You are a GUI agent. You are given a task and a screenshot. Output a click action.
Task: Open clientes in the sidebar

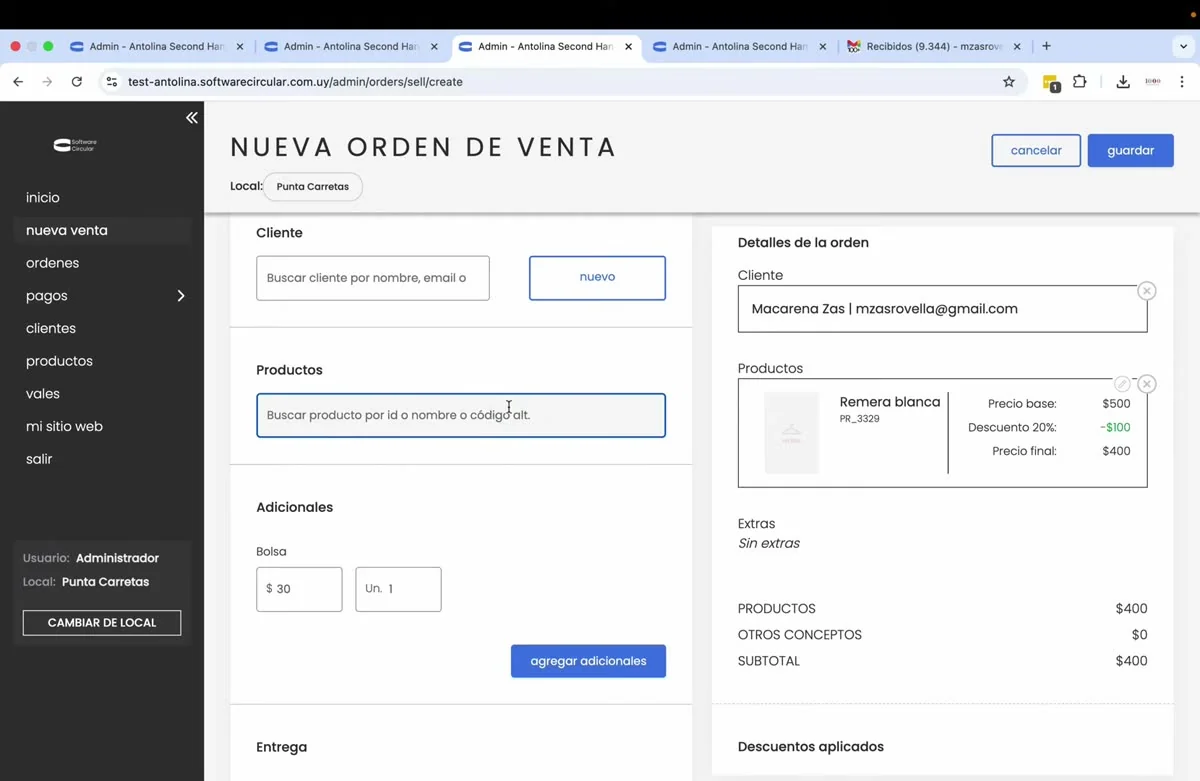(x=51, y=328)
